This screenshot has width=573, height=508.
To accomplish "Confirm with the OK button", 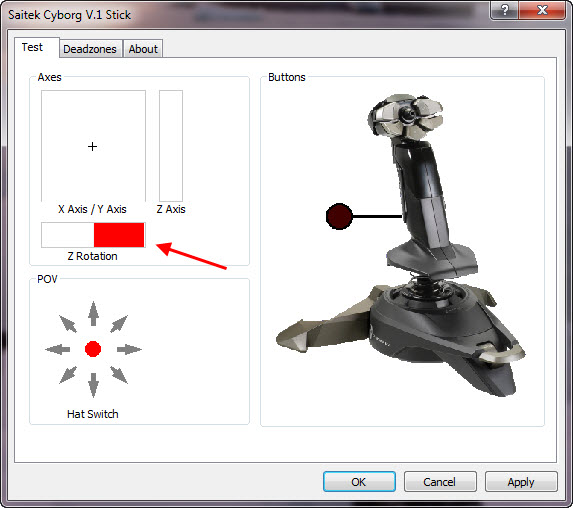I will (x=359, y=482).
